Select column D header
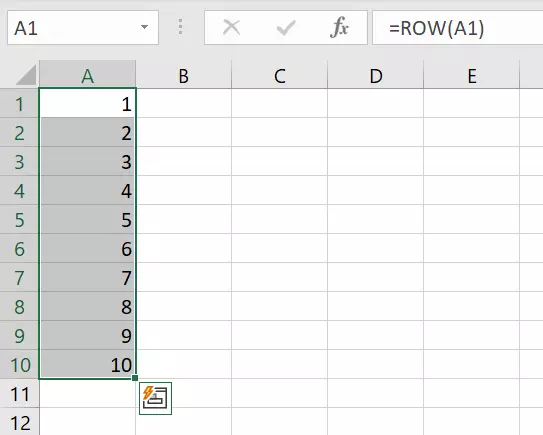This screenshot has height=435, width=543. click(376, 75)
